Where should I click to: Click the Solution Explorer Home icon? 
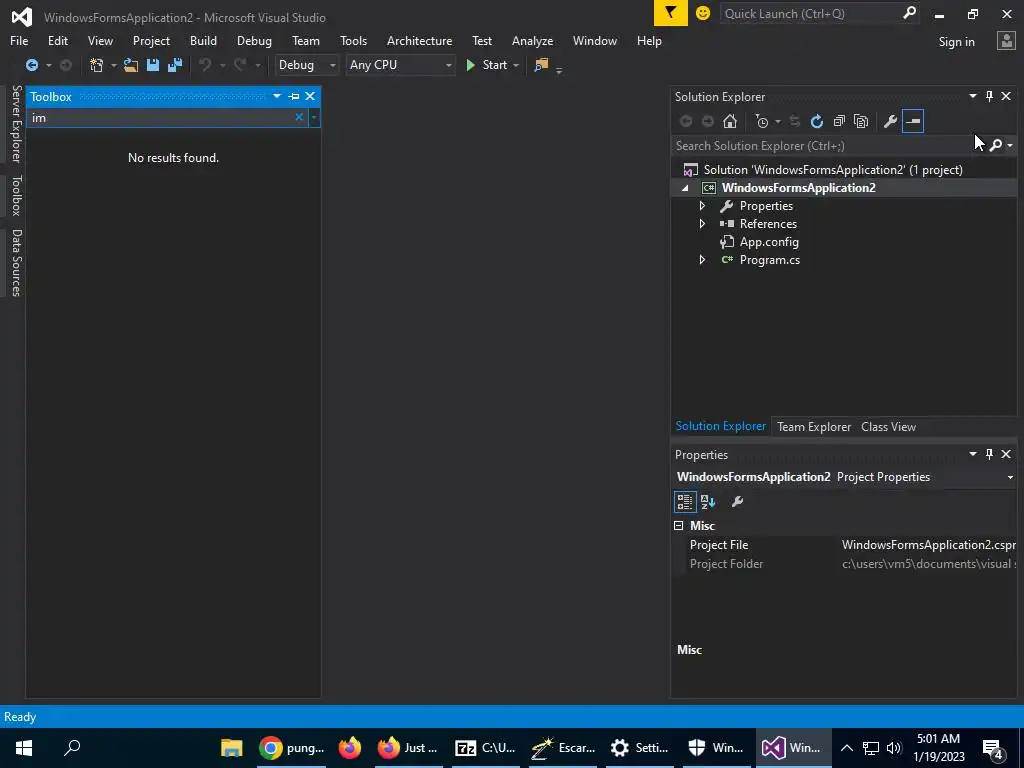click(x=729, y=121)
